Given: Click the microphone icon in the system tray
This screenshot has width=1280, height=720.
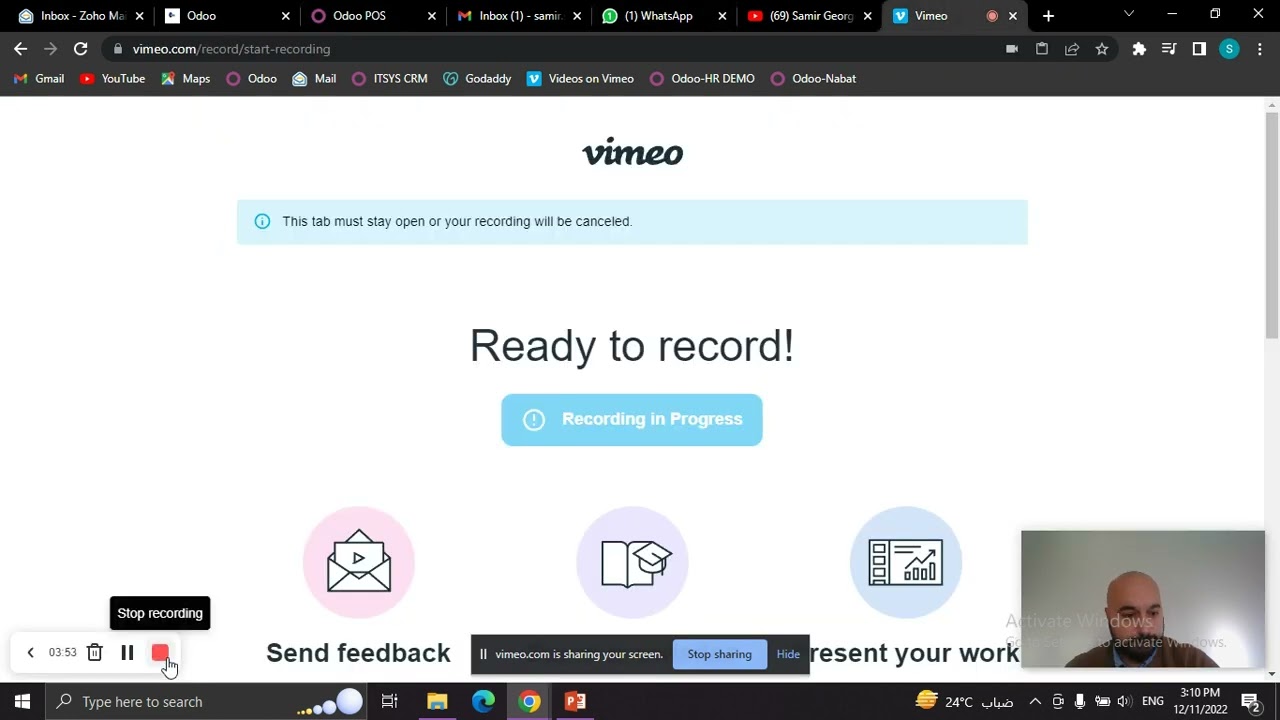Looking at the screenshot, I should point(1080,702).
